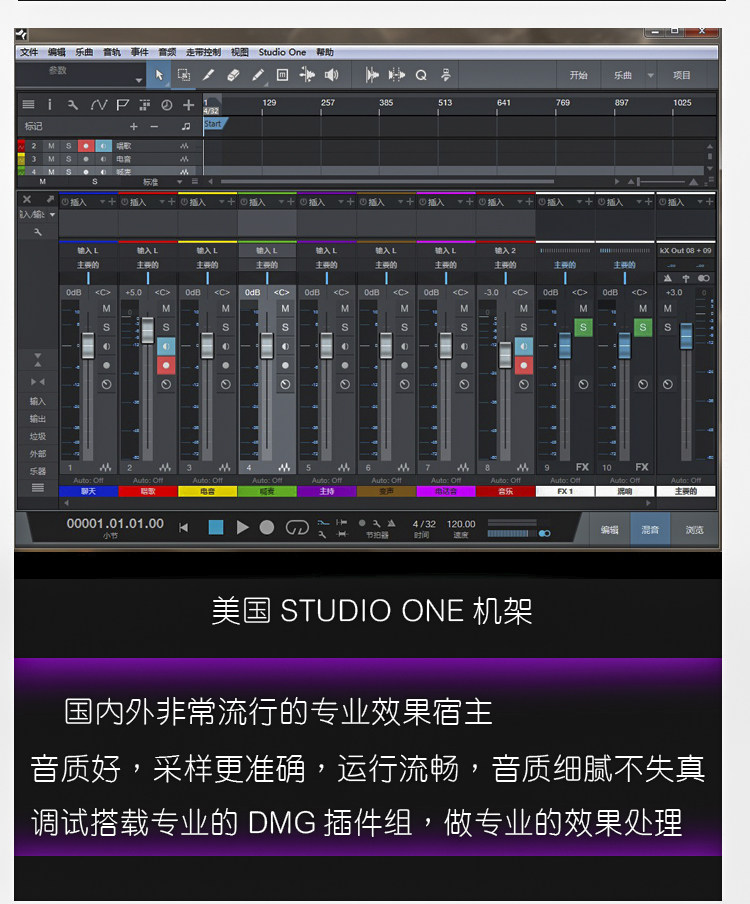The height and width of the screenshot is (904, 750).
Task: Select the Listen speaker tool
Action: click(x=331, y=75)
